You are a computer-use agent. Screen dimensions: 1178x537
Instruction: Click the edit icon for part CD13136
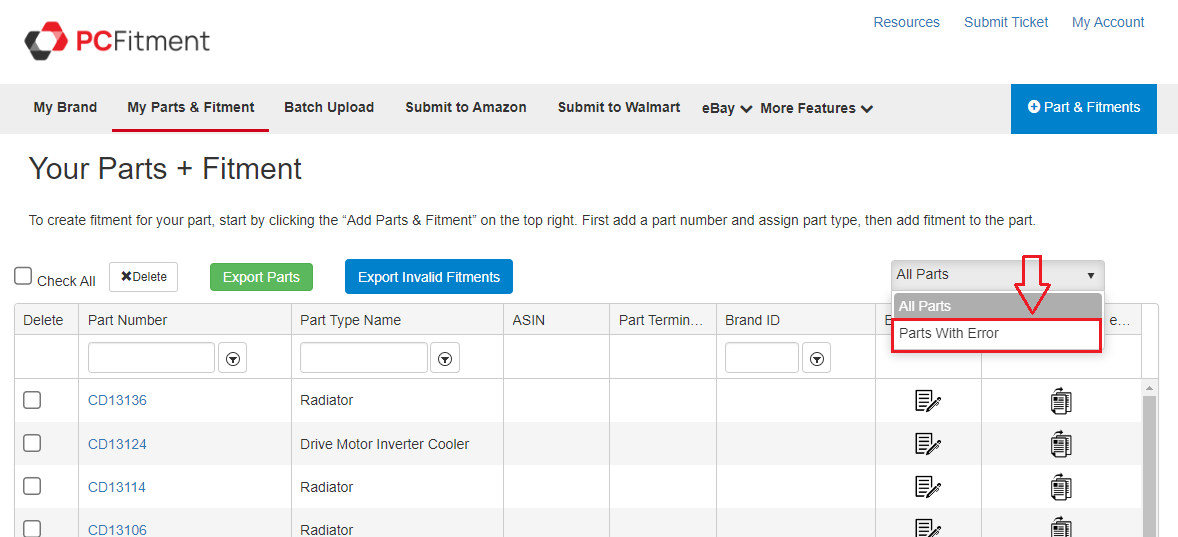pos(928,401)
